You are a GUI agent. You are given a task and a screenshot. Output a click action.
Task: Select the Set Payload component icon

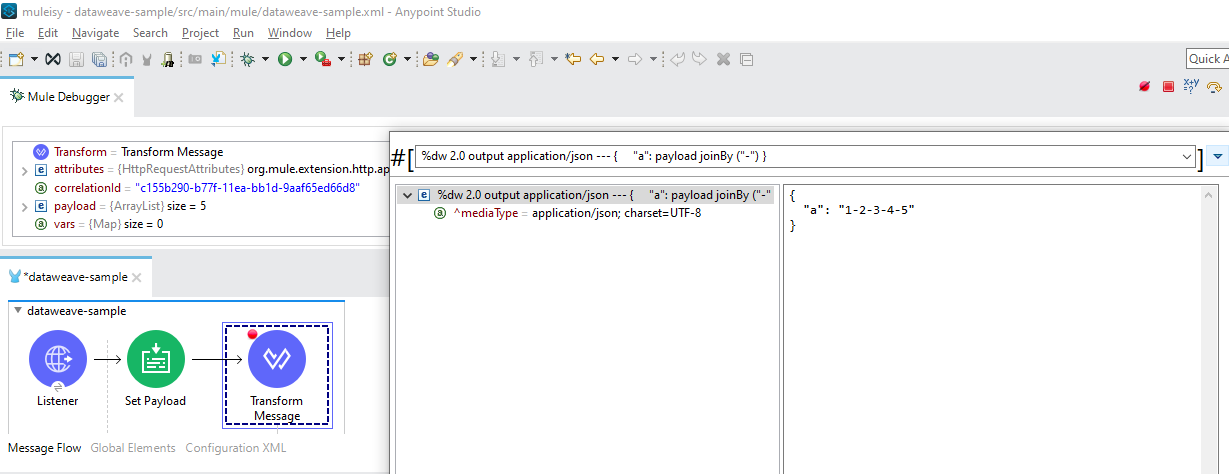[x=155, y=360]
